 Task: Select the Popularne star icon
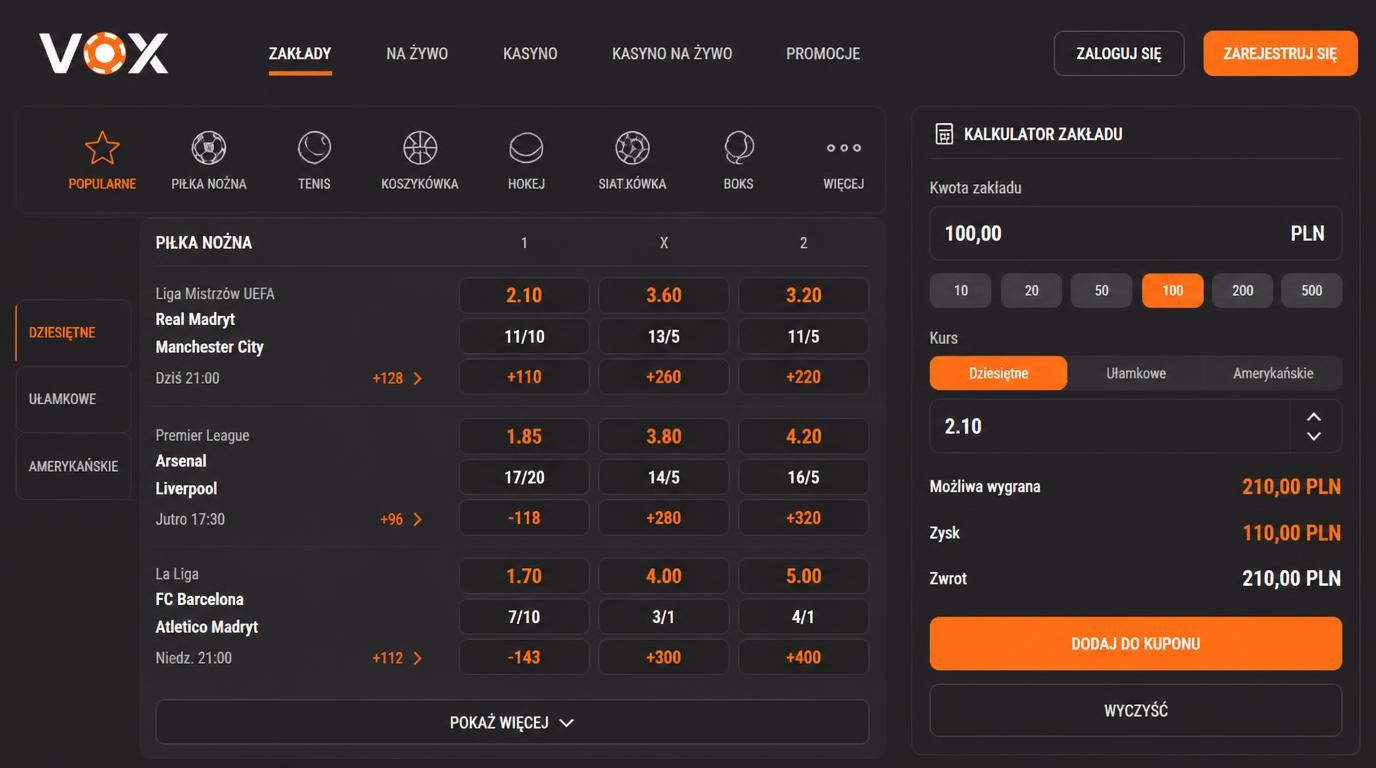(x=102, y=148)
